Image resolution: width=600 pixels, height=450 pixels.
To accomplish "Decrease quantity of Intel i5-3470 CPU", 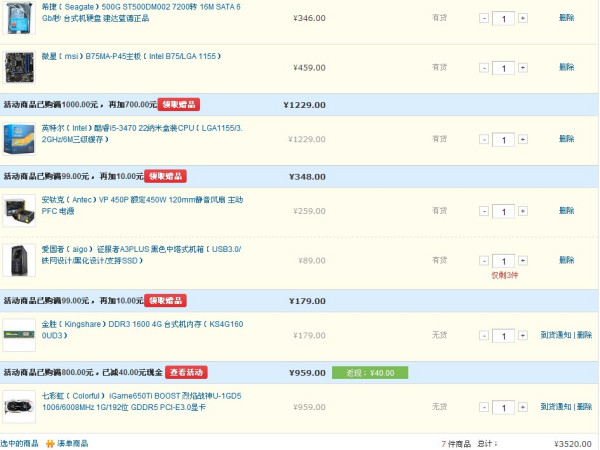I will coord(484,139).
